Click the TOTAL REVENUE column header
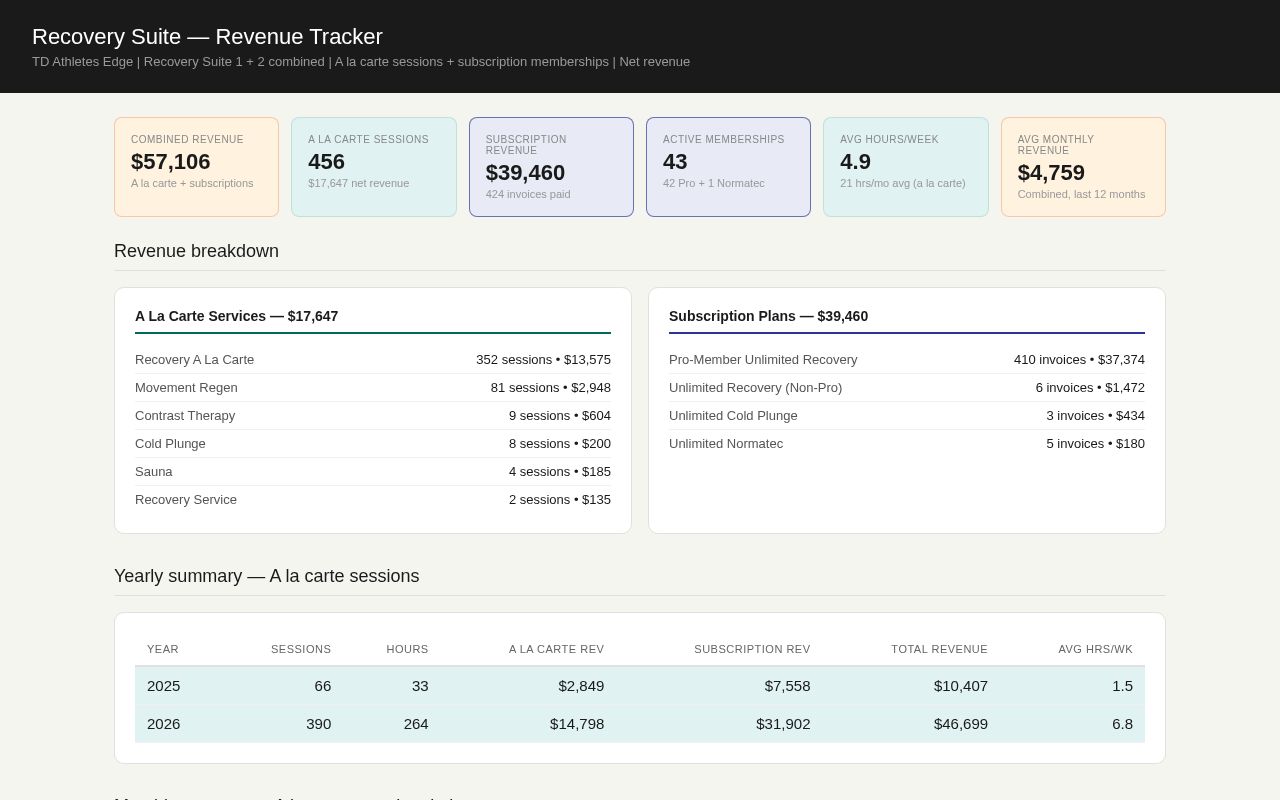 tap(939, 649)
